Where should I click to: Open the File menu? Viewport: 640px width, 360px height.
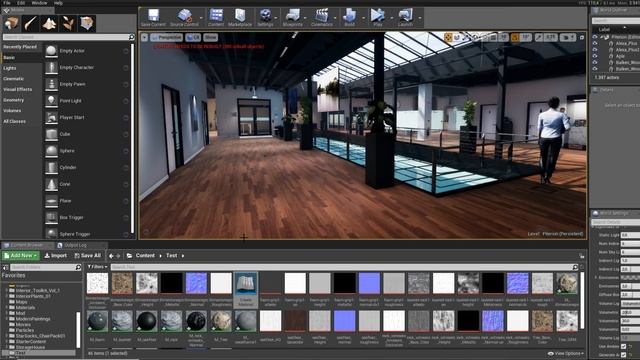click(7, 3)
